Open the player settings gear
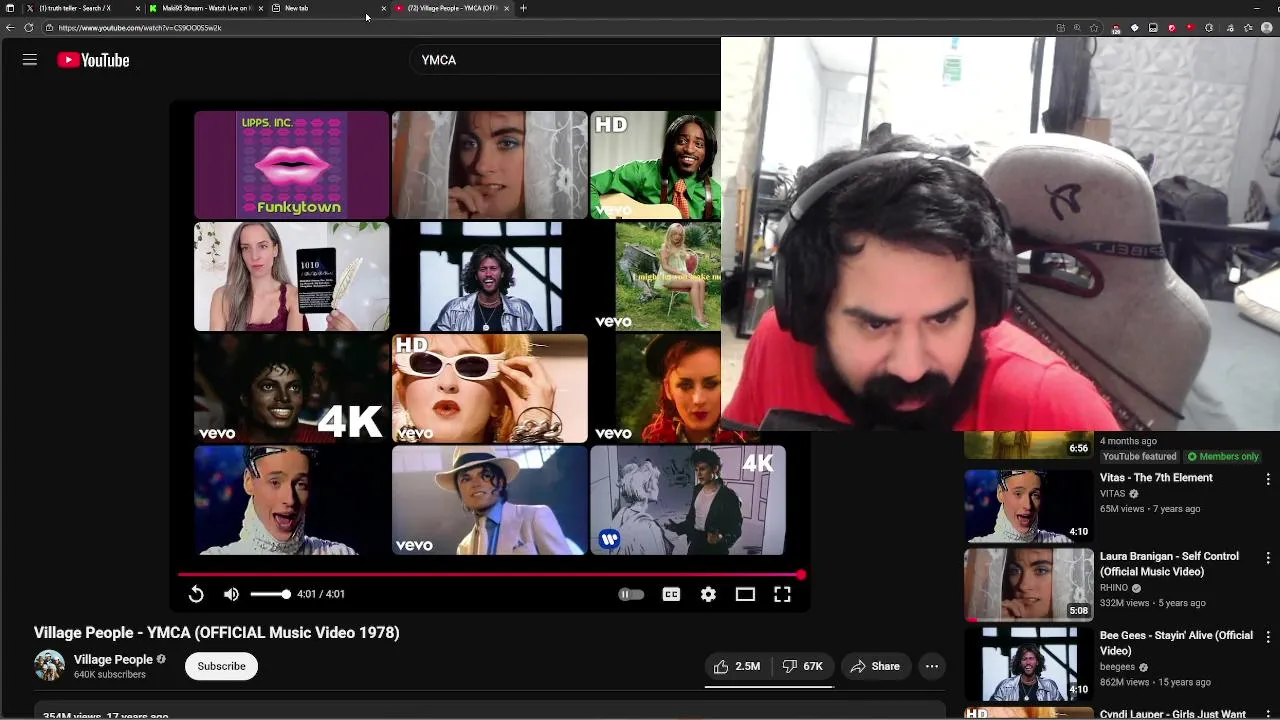 tap(708, 594)
